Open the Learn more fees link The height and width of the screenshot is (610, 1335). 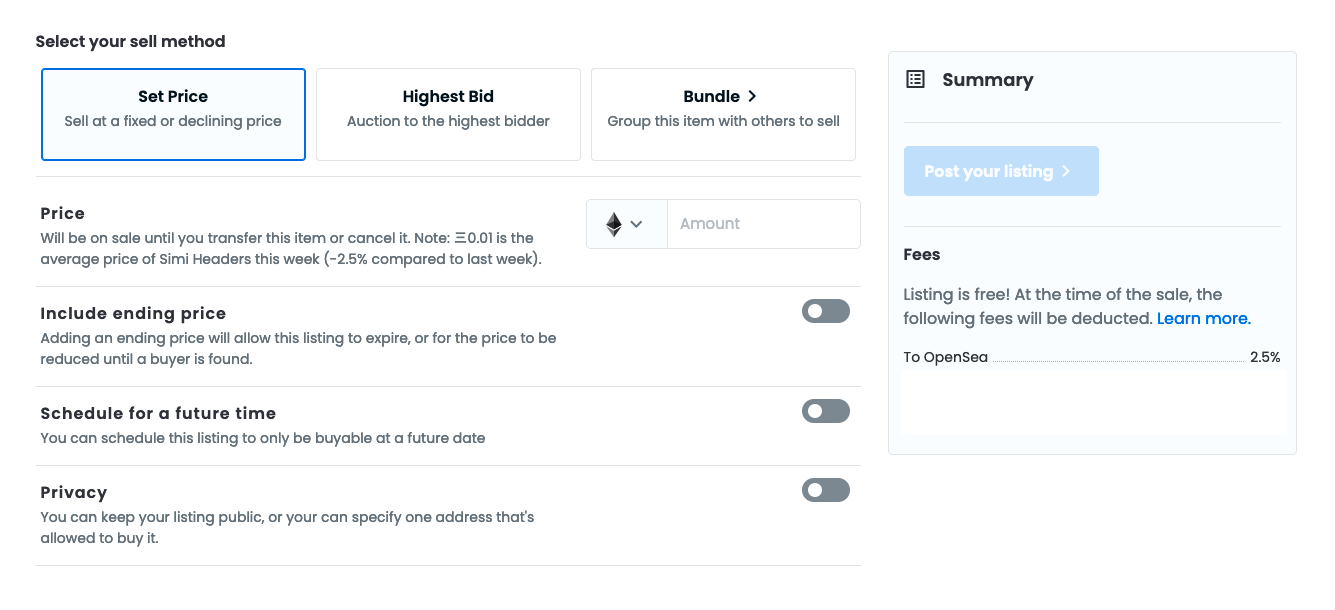coord(1203,319)
